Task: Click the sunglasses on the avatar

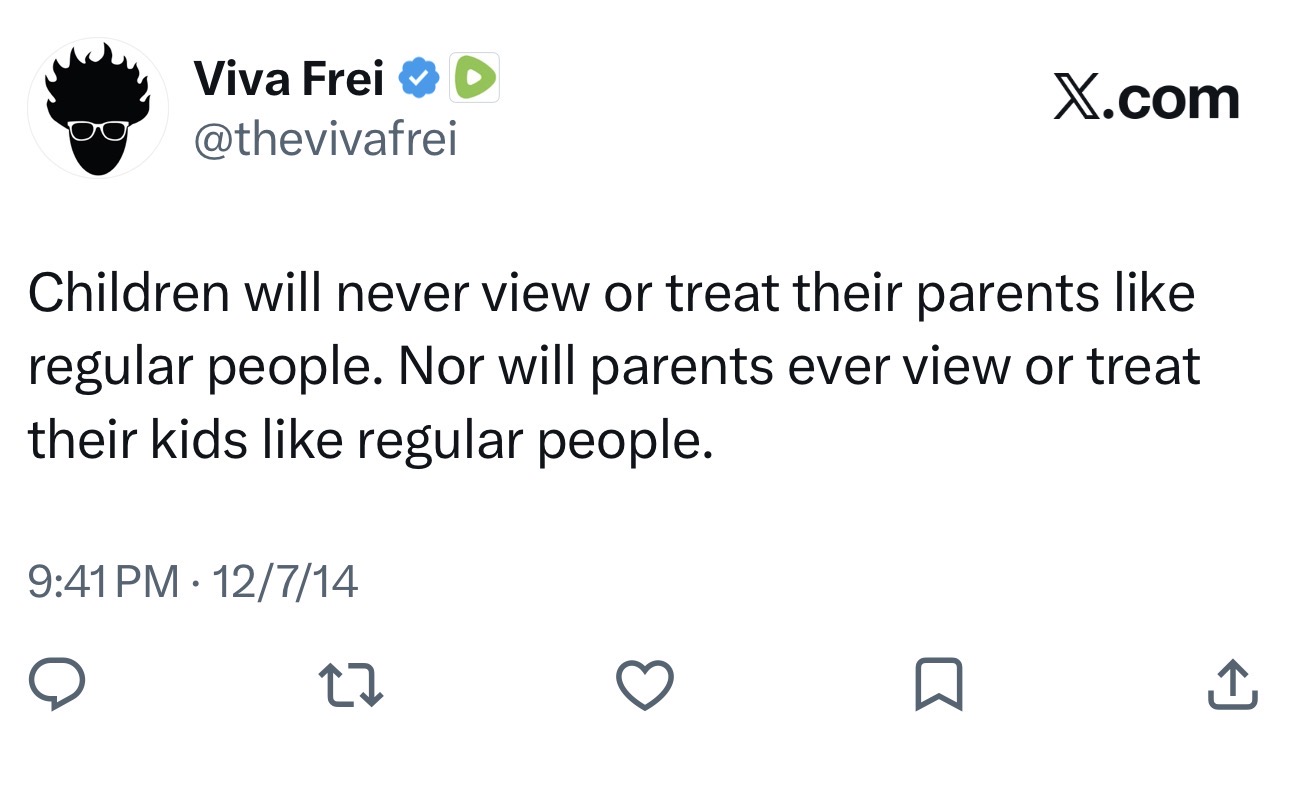Action: [x=97, y=129]
